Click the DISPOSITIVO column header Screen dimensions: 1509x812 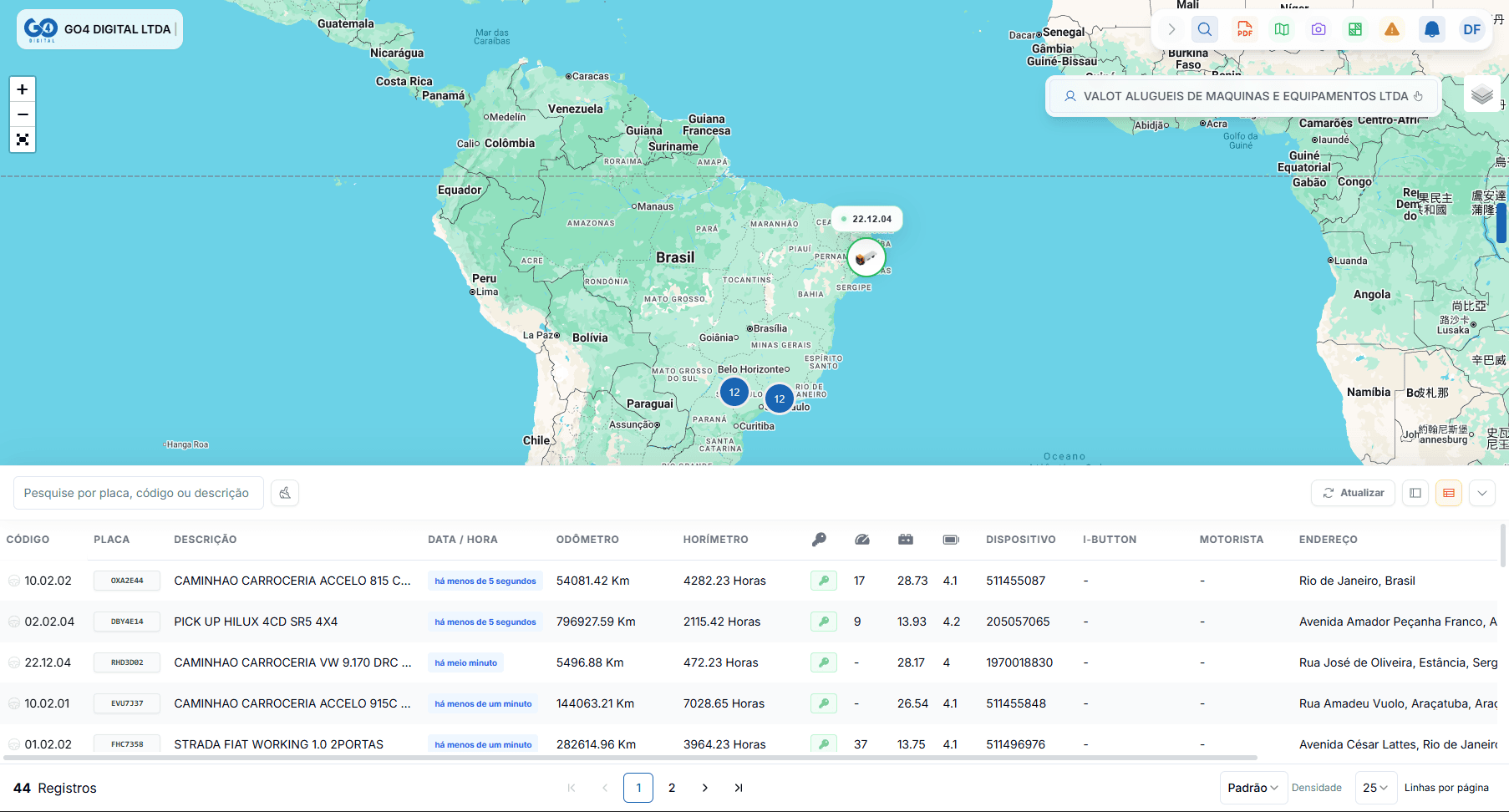tap(1021, 540)
